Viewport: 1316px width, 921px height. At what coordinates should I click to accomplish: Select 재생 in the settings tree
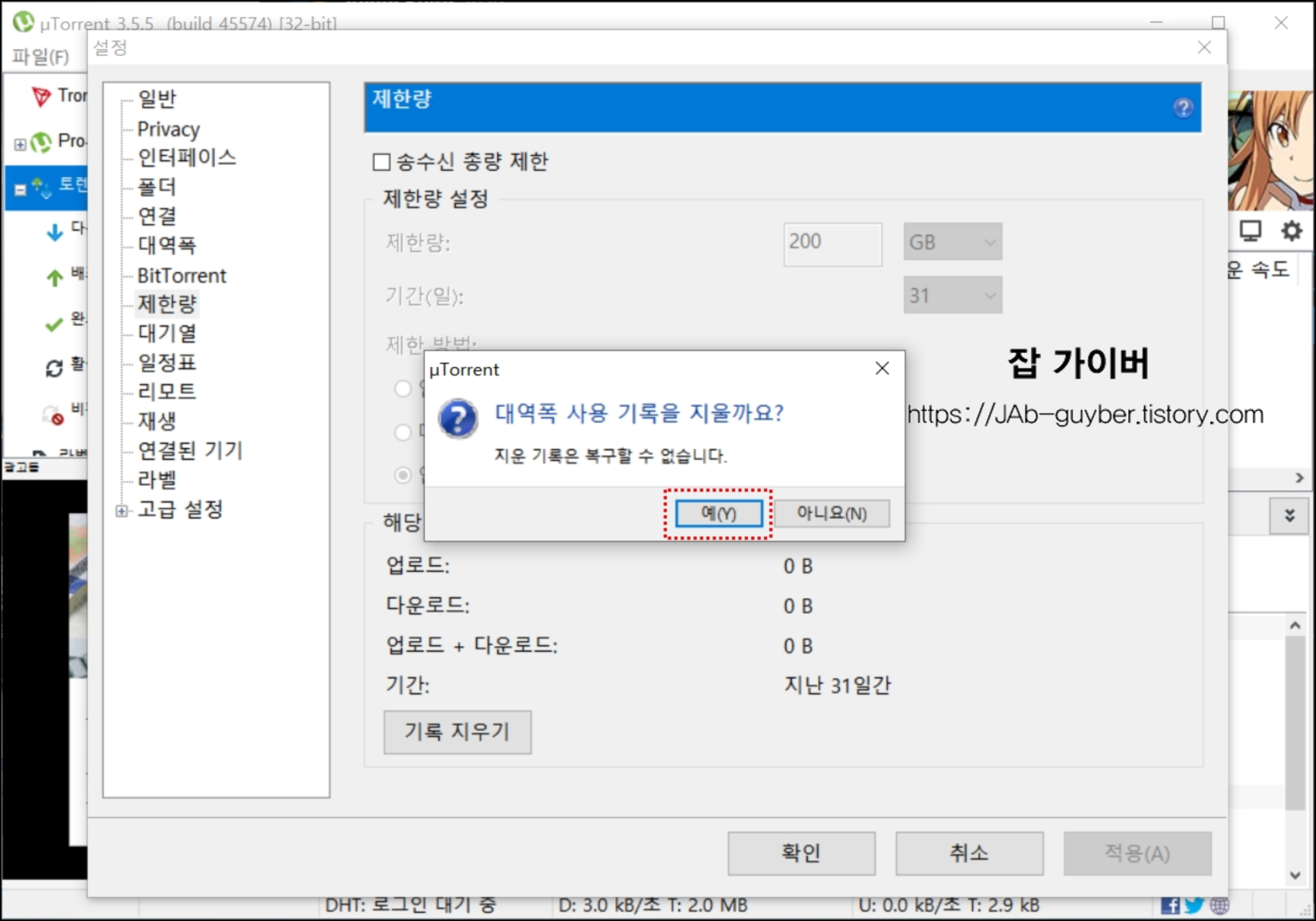coord(156,421)
